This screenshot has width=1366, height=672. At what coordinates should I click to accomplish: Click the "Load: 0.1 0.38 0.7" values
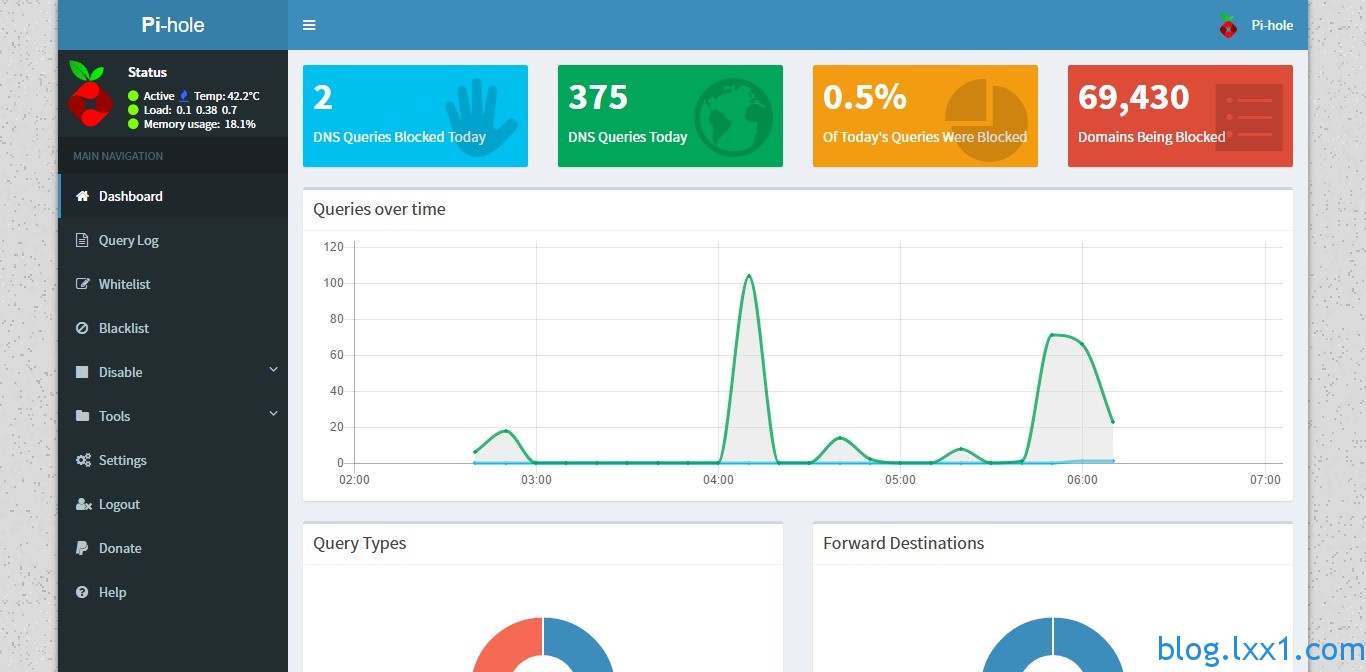(190, 110)
